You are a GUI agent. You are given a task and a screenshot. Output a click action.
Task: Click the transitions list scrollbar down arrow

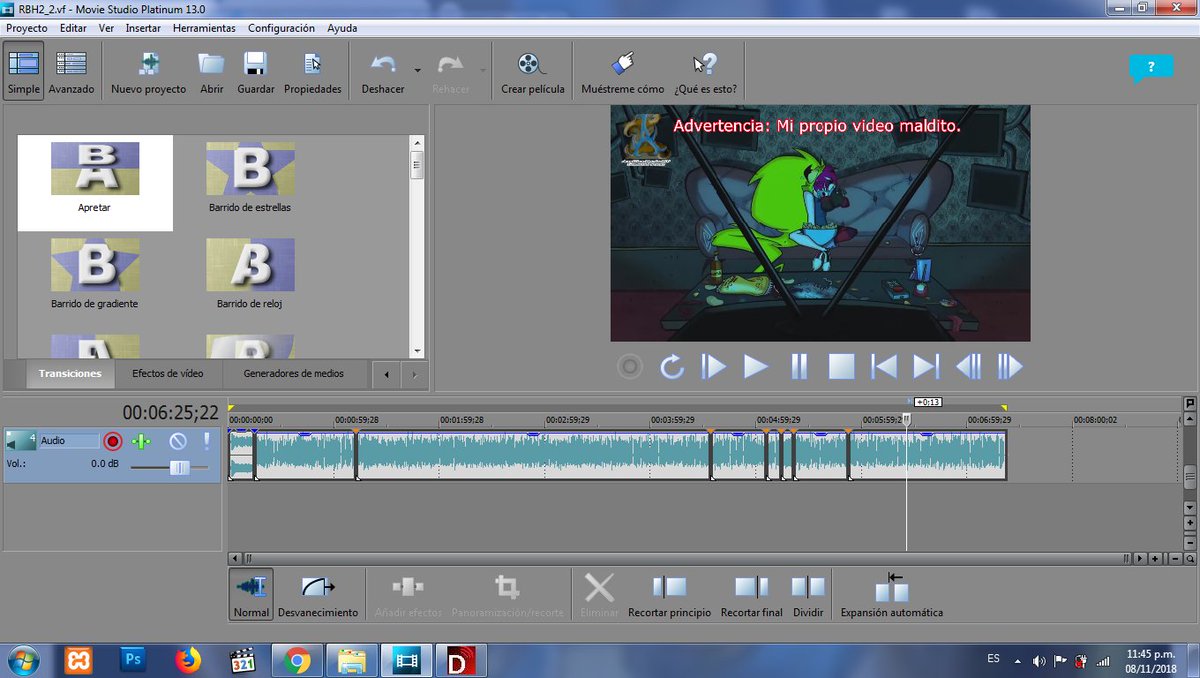pyautogui.click(x=417, y=351)
